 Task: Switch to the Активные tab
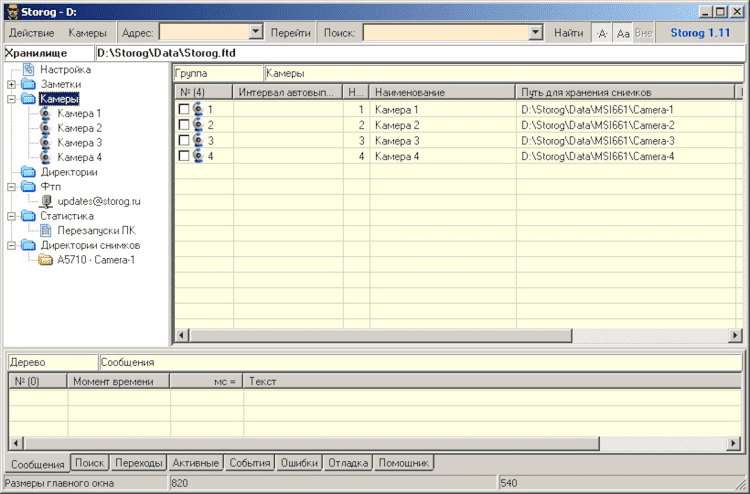point(195,462)
